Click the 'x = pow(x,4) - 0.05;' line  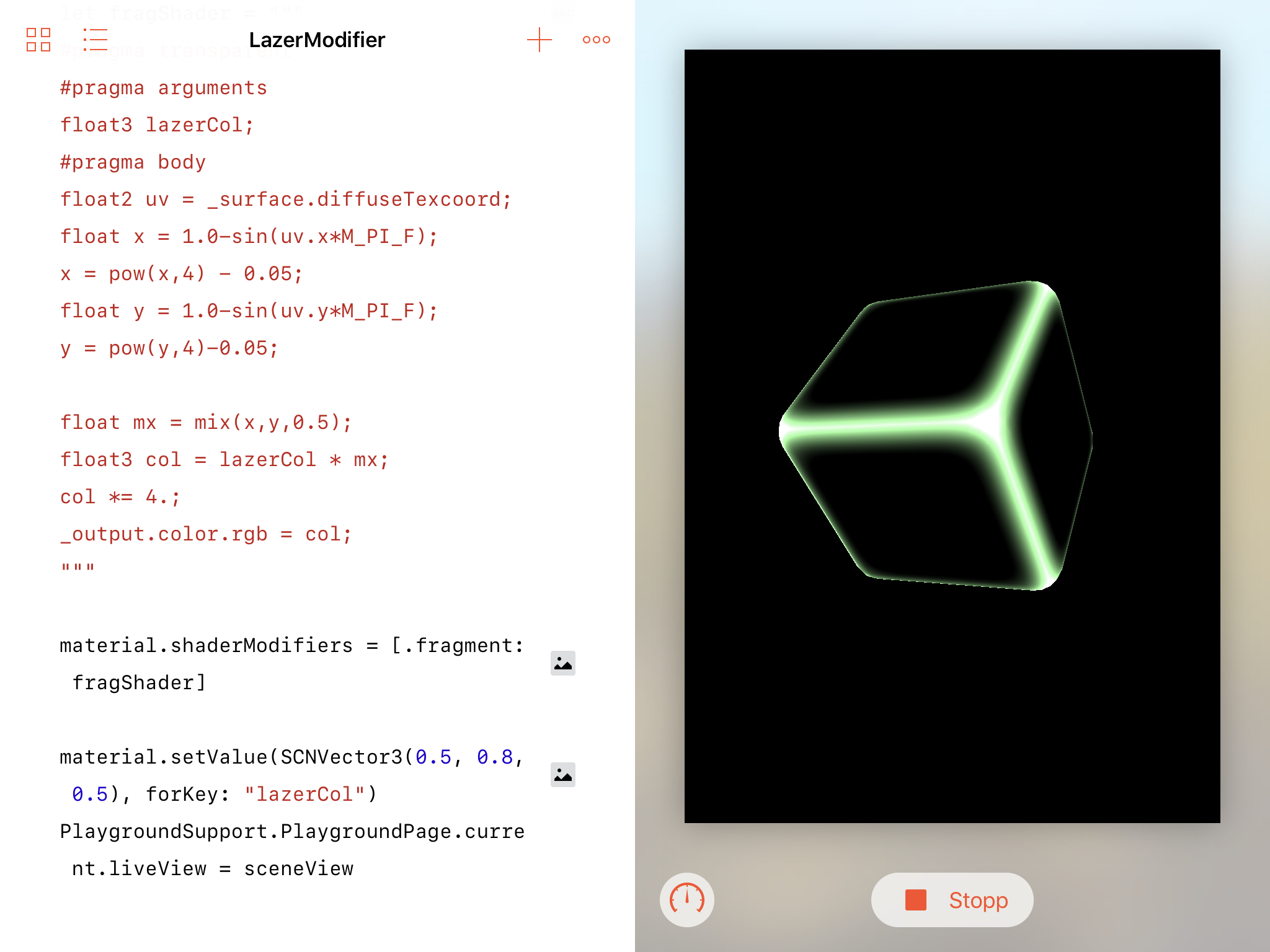pos(182,274)
